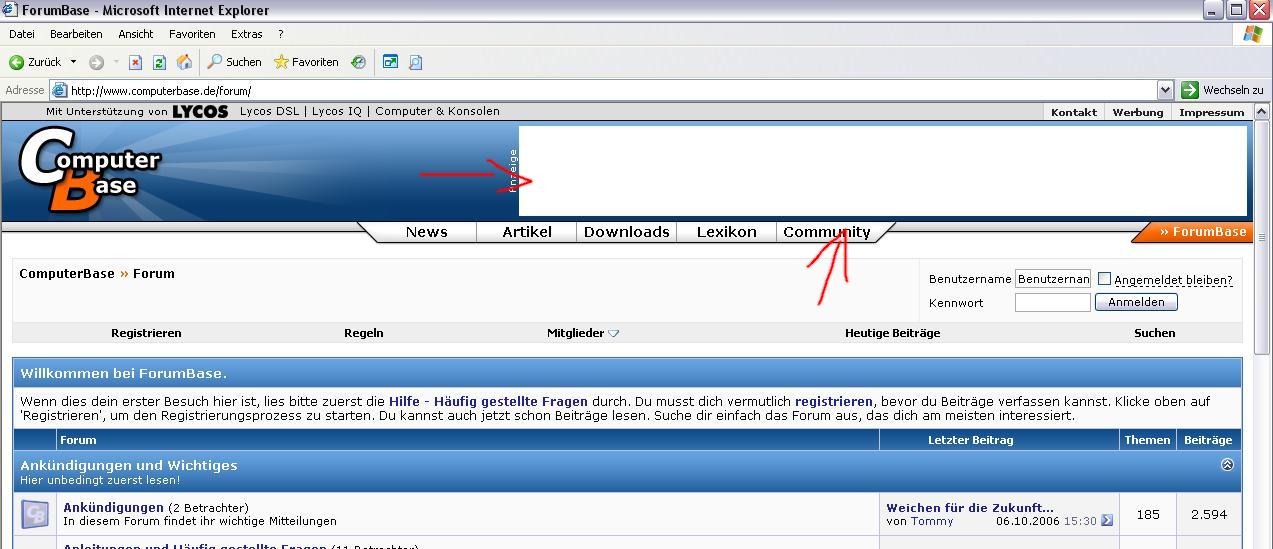Open the Werbung link
1273x549 pixels.
(1138, 112)
